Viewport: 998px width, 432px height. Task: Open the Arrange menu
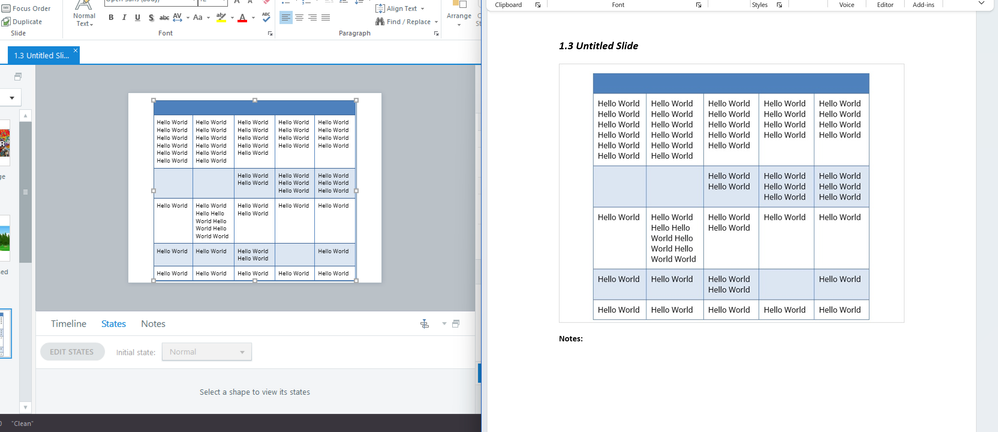click(x=460, y=13)
